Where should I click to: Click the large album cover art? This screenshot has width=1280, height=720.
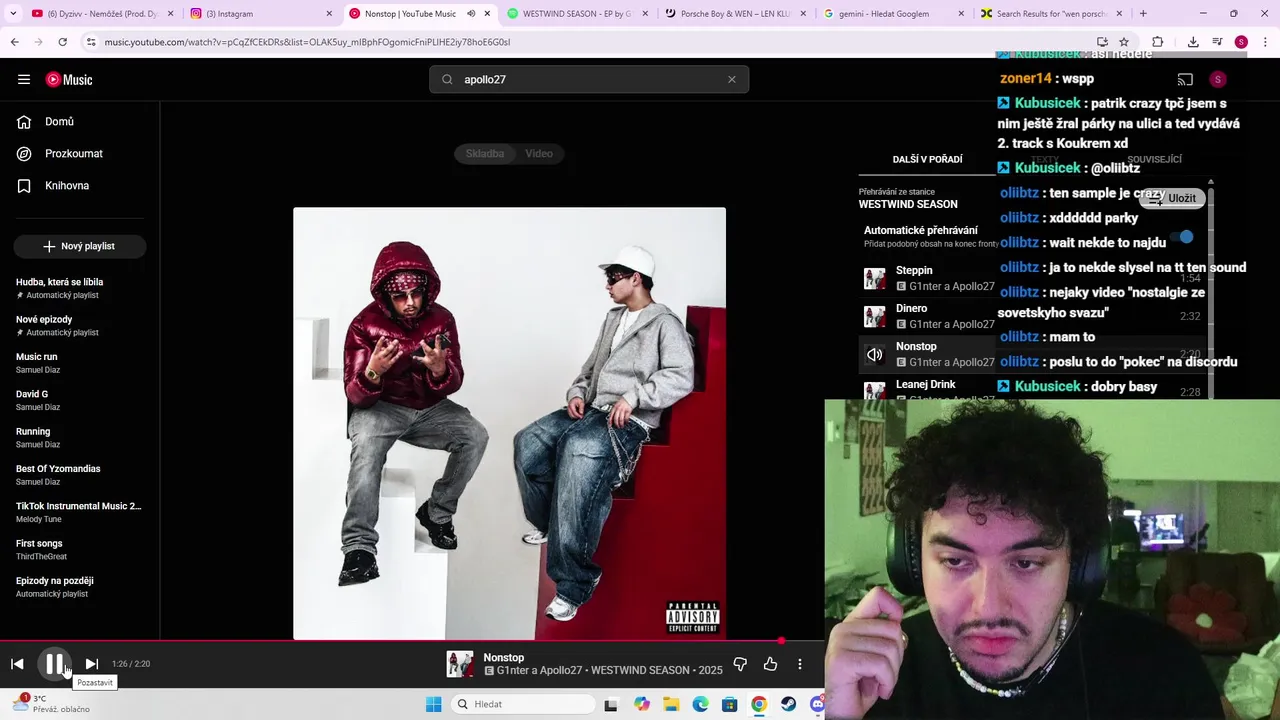pos(509,423)
